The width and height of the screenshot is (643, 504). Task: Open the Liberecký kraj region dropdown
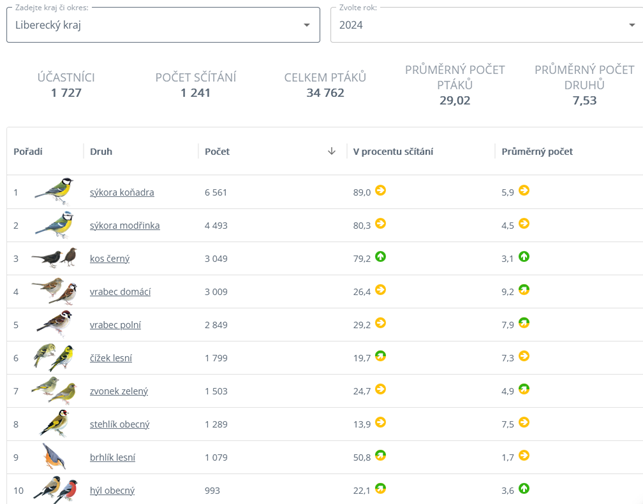pyautogui.click(x=150, y=25)
